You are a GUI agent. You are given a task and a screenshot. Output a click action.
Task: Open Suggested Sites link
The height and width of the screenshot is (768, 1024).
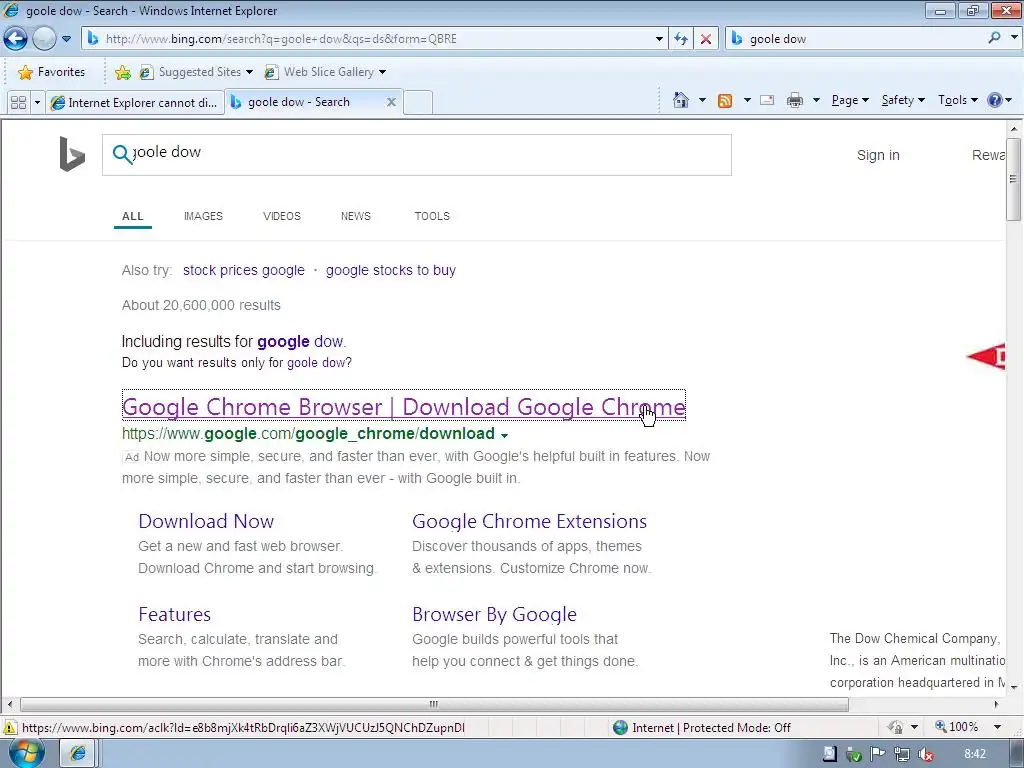point(191,72)
